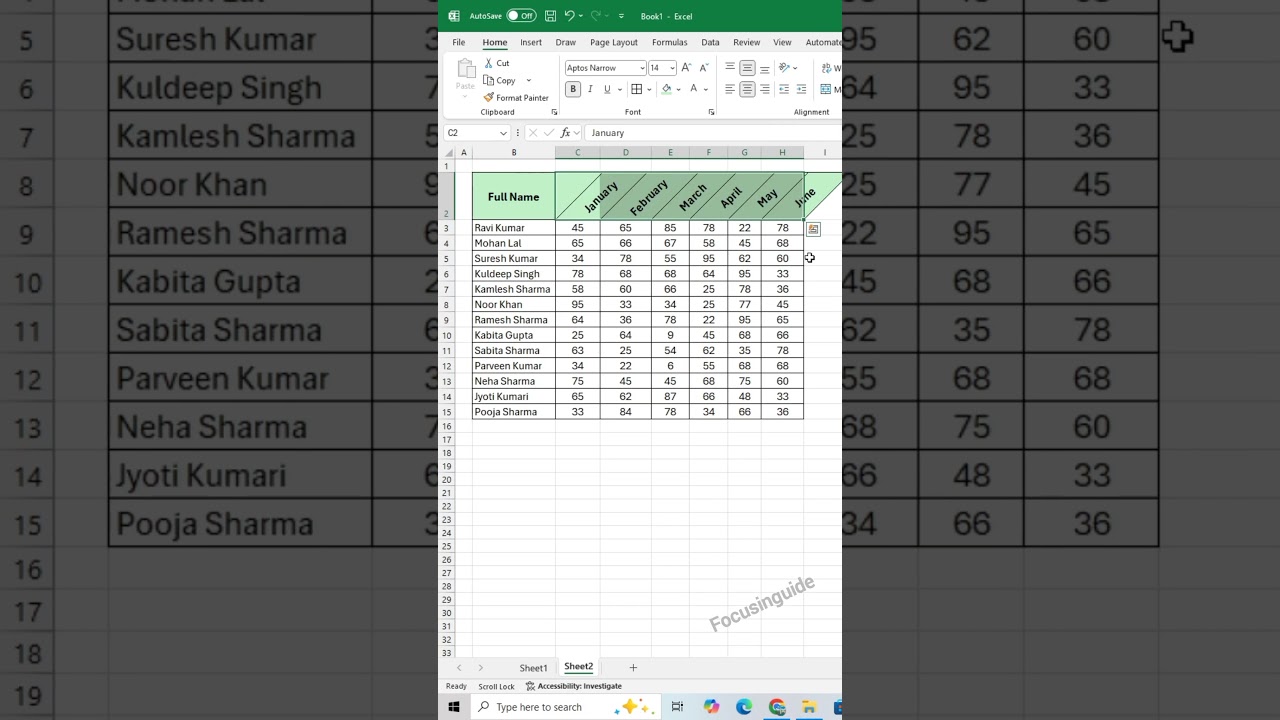1280x720 pixels.
Task: Click the Merge and Center icon
Action: click(826, 89)
